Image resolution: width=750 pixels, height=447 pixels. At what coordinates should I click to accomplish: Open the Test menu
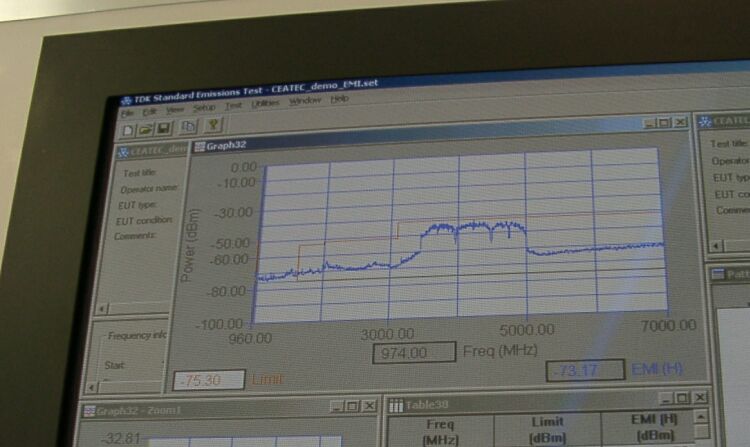[233, 106]
